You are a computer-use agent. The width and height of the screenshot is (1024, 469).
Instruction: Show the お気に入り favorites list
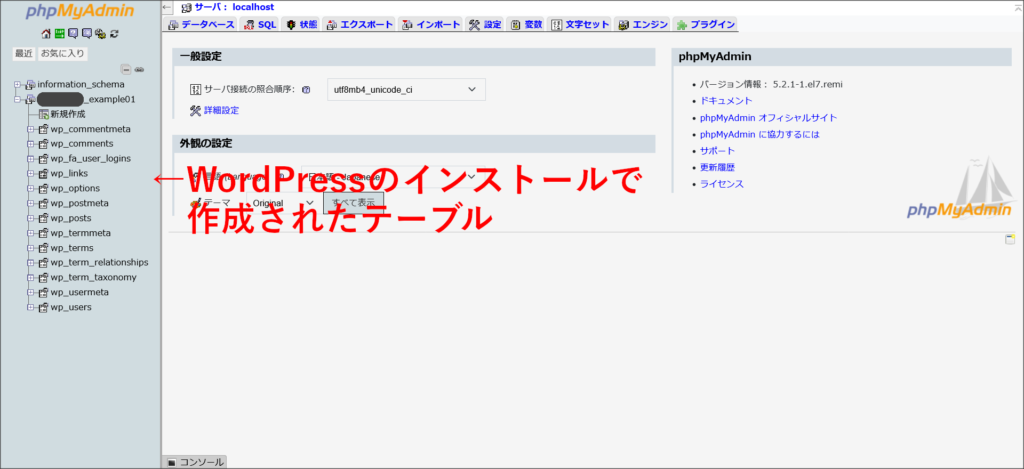point(63,54)
